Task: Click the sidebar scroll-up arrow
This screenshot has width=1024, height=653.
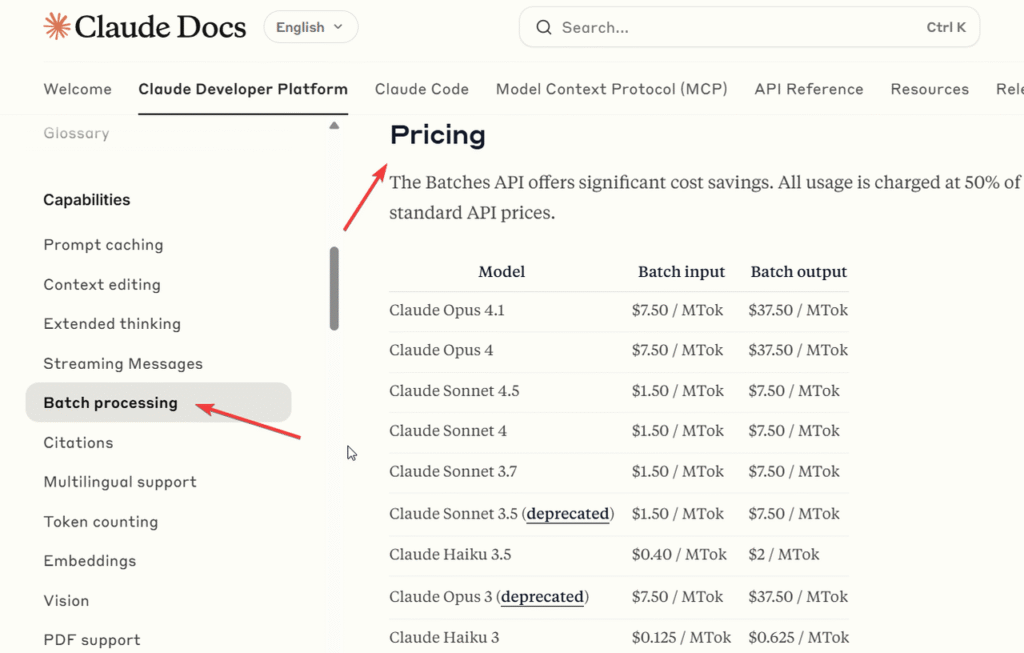Action: (334, 126)
